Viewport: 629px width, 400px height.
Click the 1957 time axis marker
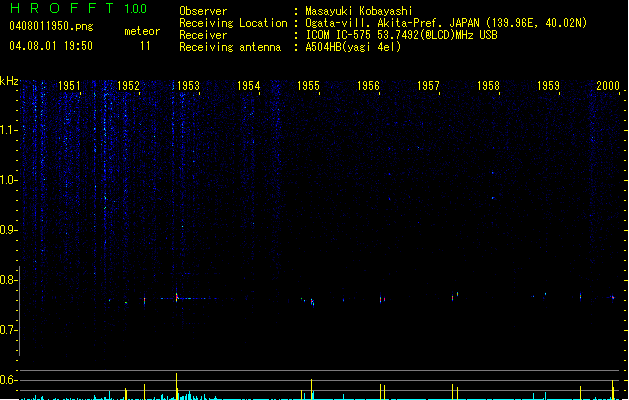tap(428, 85)
